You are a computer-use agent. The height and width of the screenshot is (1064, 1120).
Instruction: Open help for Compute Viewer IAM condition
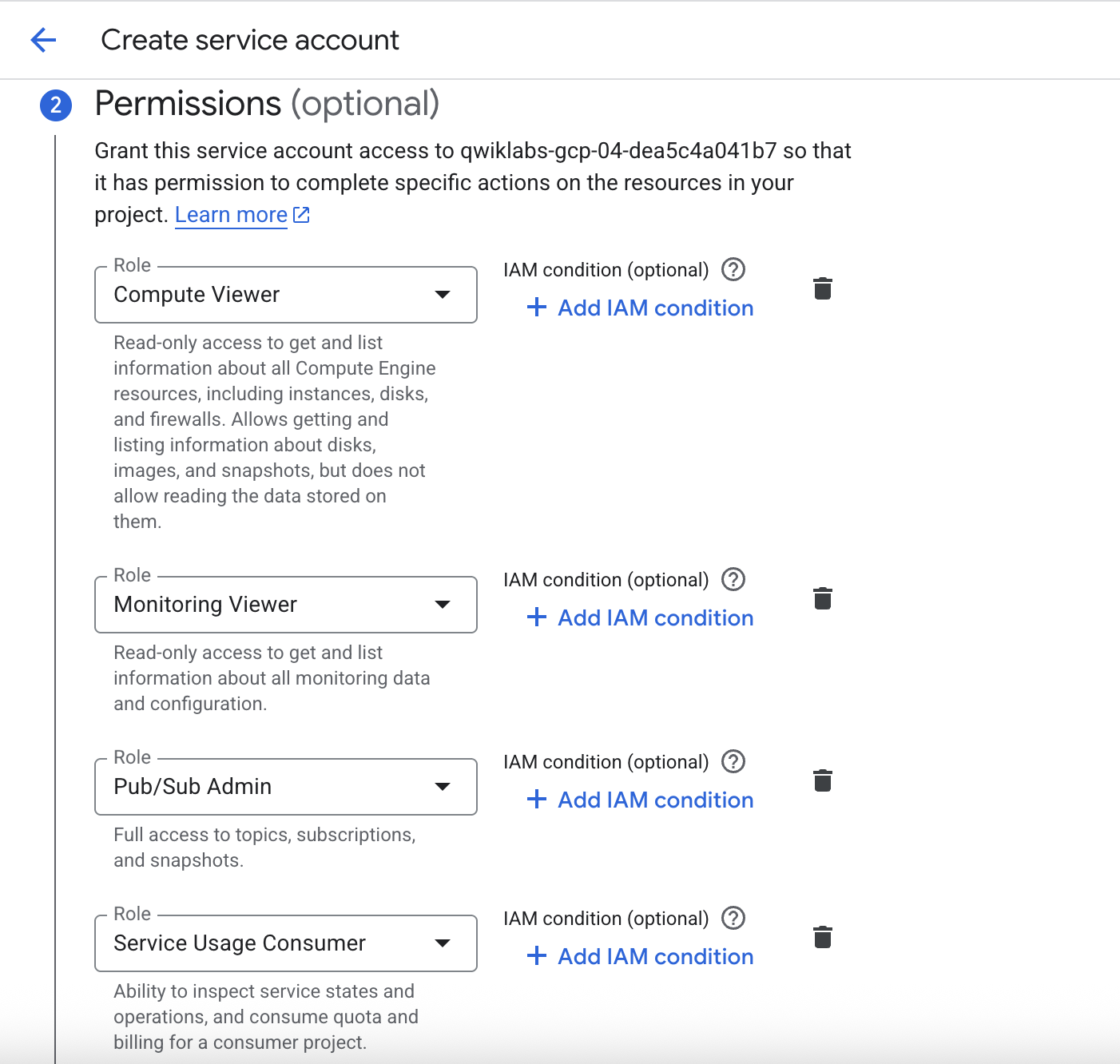point(733,269)
